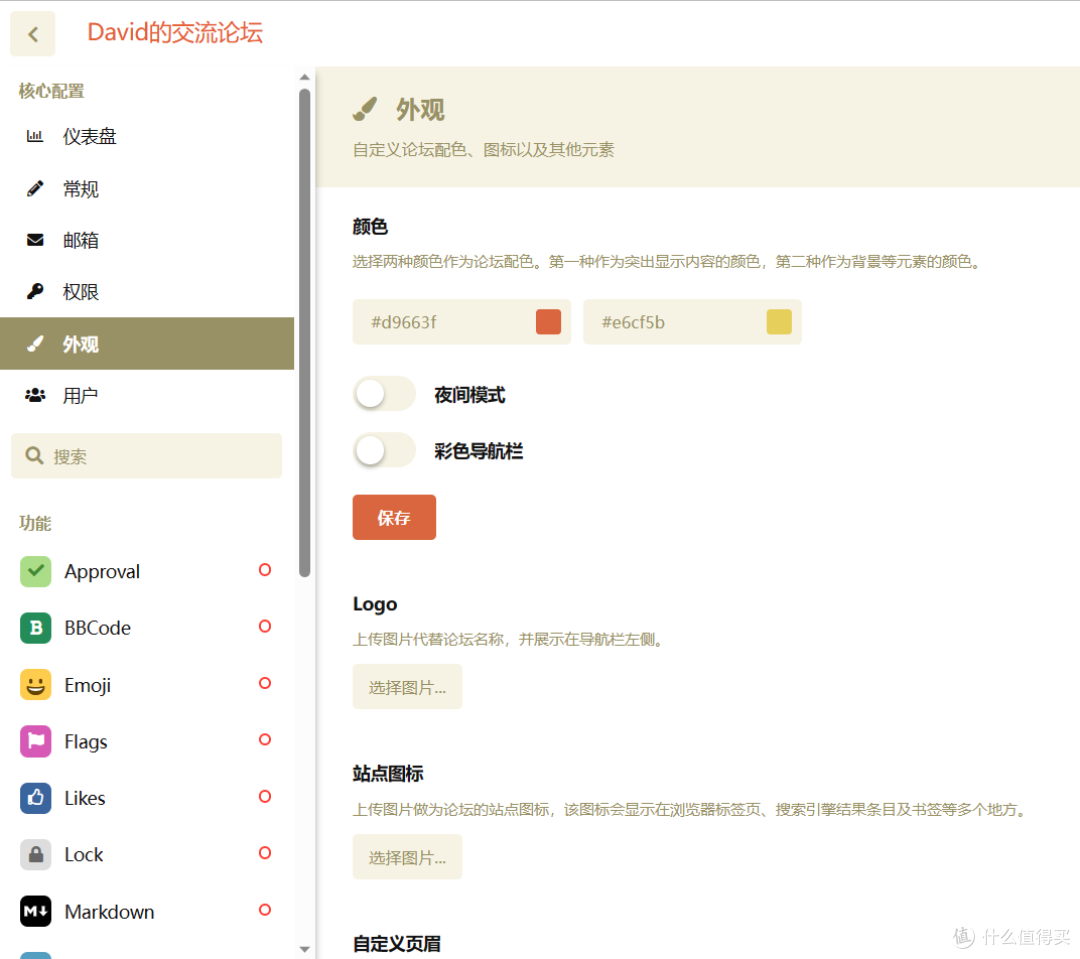Select the 外观 appearance sidebar item
Screen dimensions: 1080x959
click(147, 344)
